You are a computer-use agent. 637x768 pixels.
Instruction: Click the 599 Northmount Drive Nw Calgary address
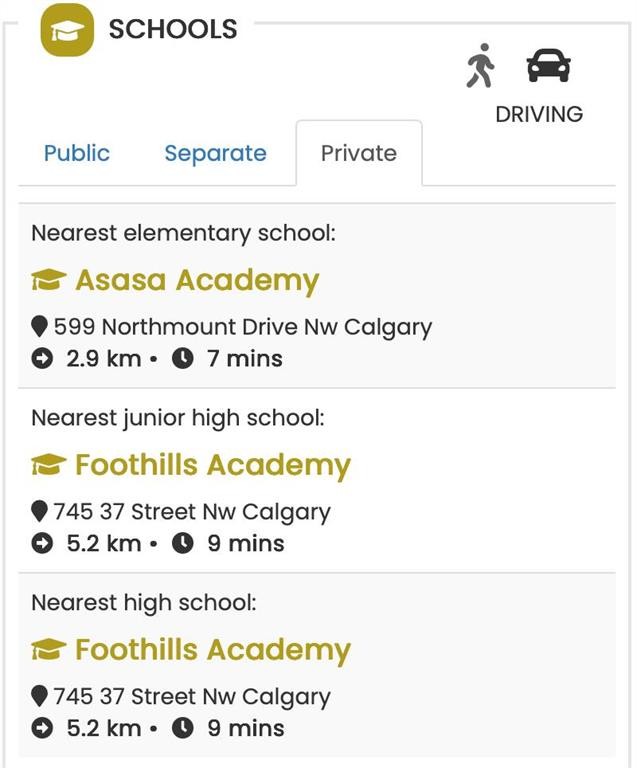[x=243, y=327]
